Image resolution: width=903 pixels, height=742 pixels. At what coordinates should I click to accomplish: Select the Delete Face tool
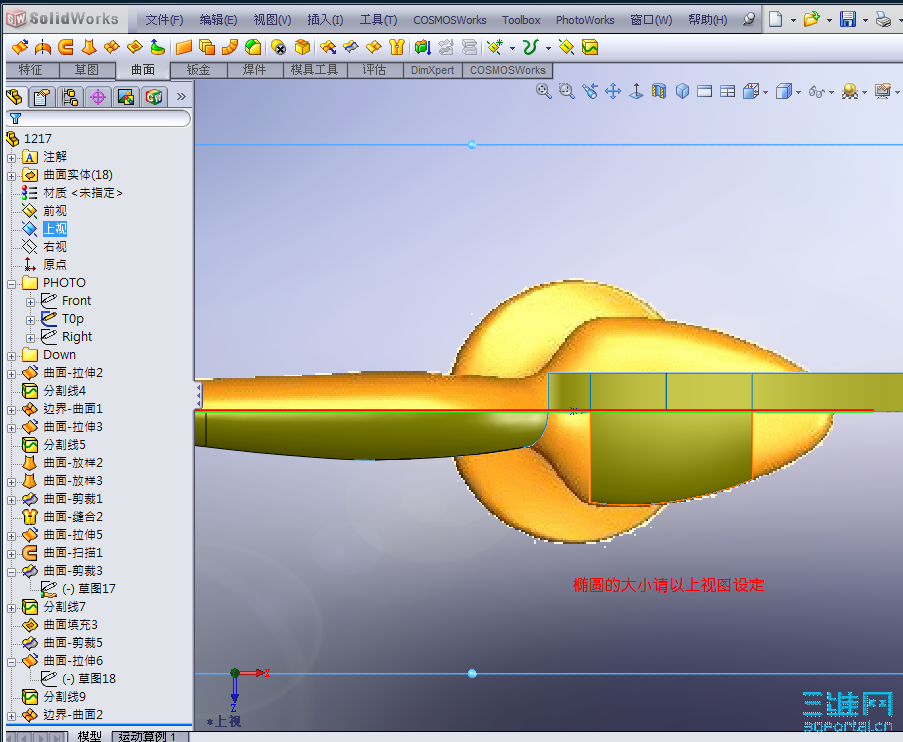click(279, 47)
